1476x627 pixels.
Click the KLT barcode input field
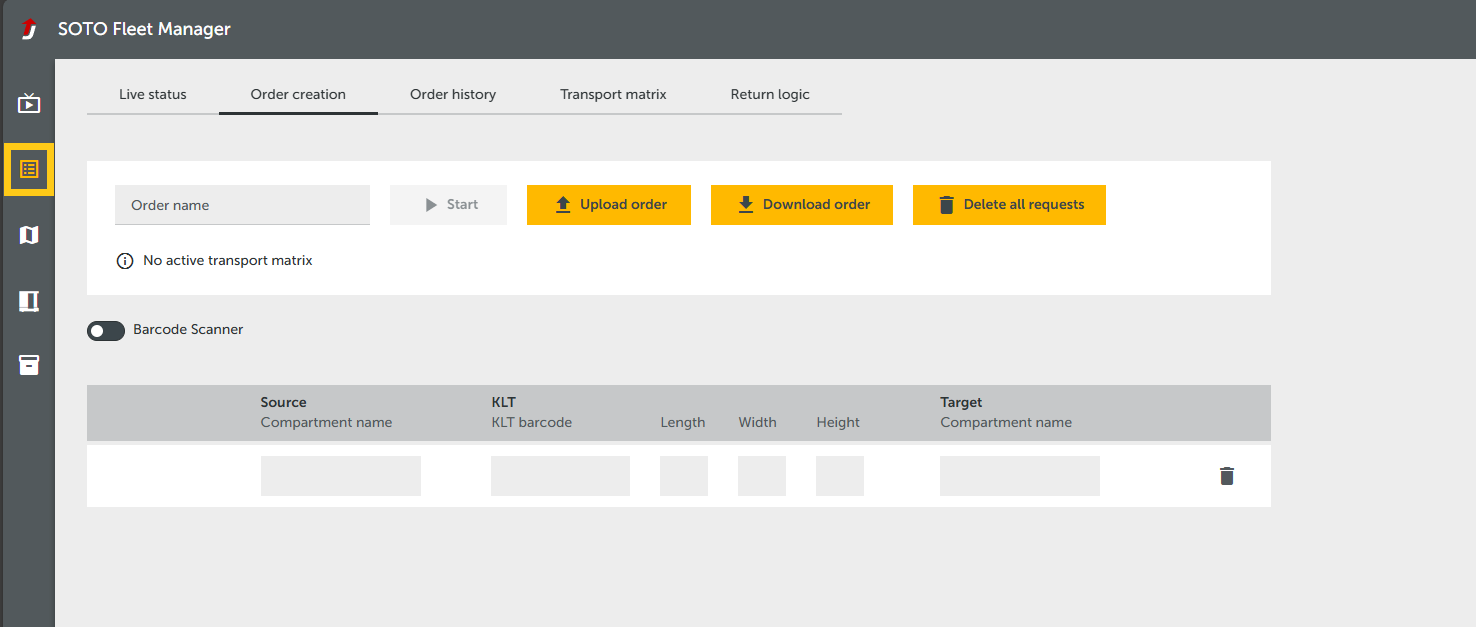click(x=560, y=476)
